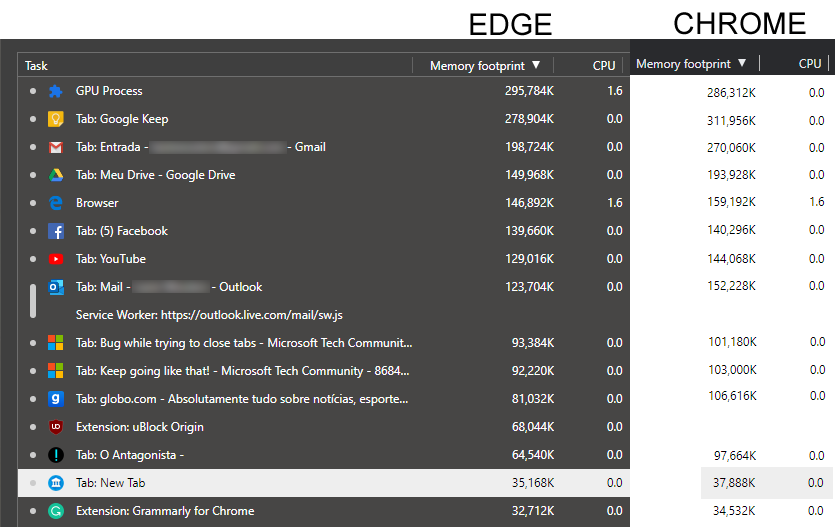Sort by Chrome Memory footprint arrow
Screen dimensions: 839x527
tap(742, 63)
